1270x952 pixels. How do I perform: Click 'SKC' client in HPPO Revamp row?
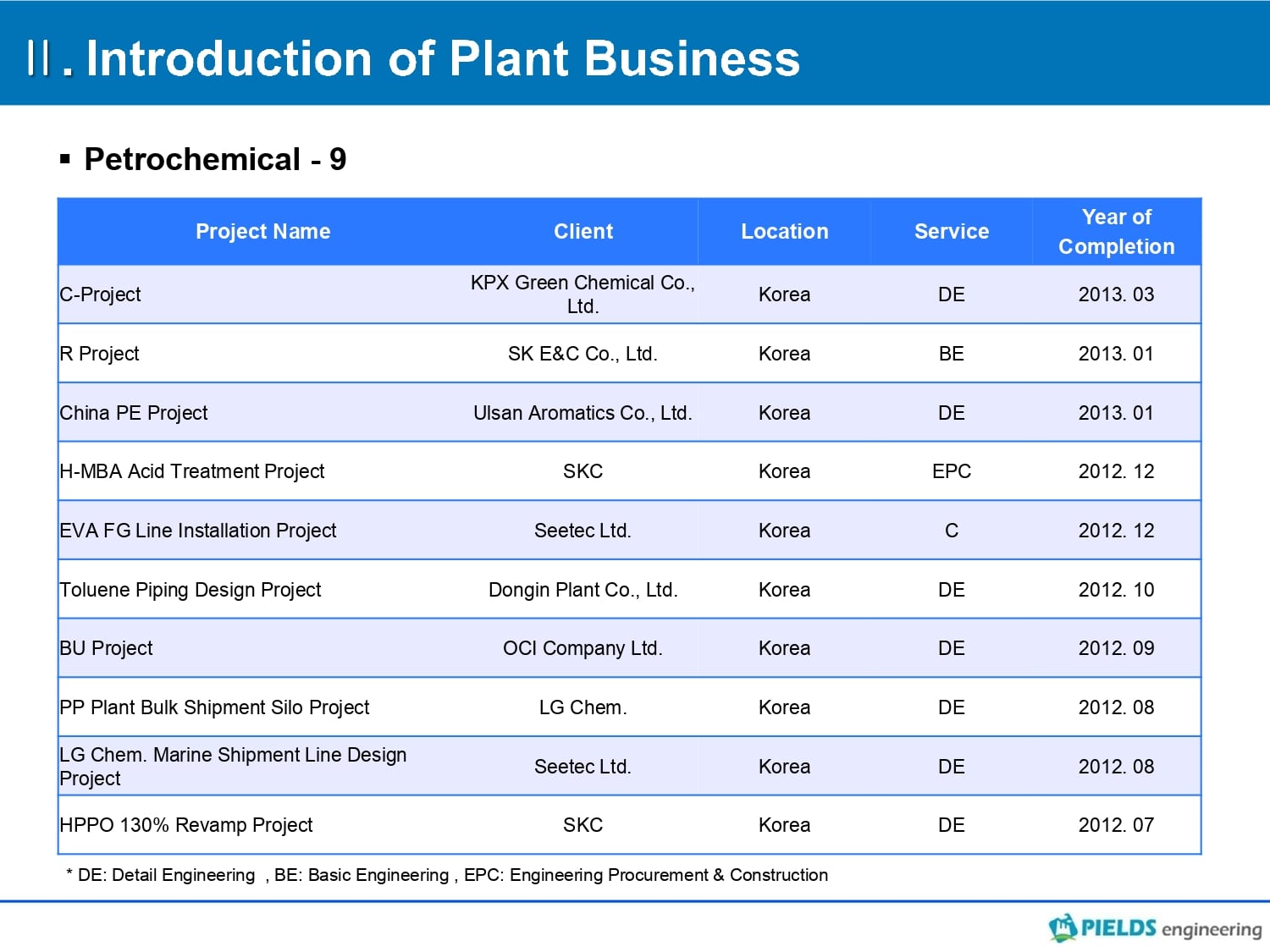[583, 825]
